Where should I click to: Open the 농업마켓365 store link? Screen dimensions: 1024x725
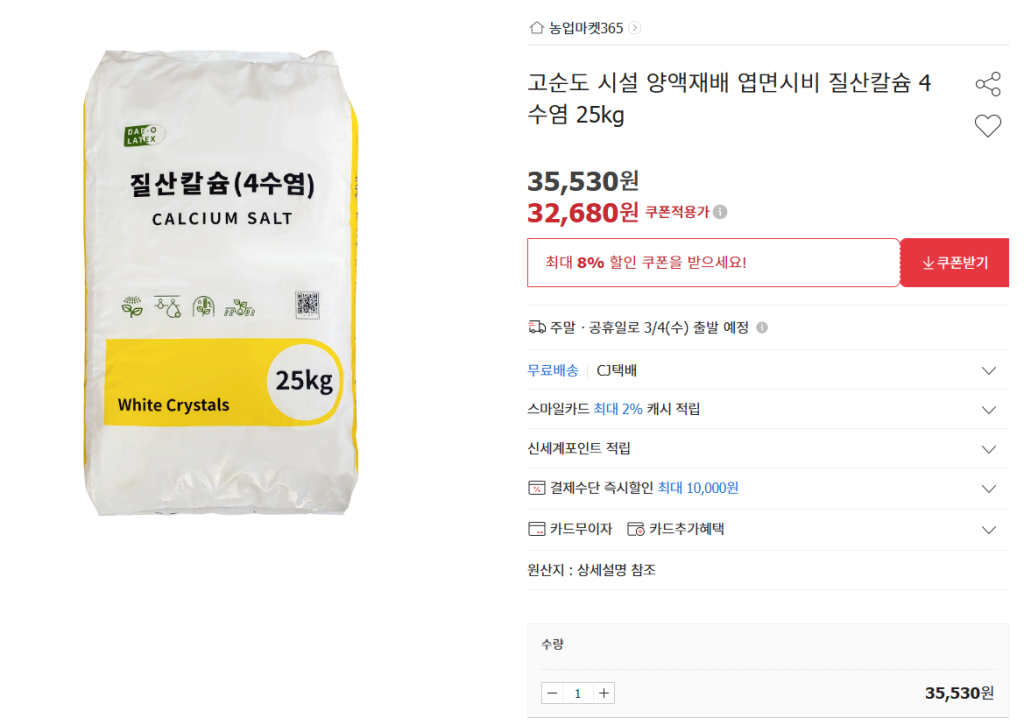[x=586, y=28]
